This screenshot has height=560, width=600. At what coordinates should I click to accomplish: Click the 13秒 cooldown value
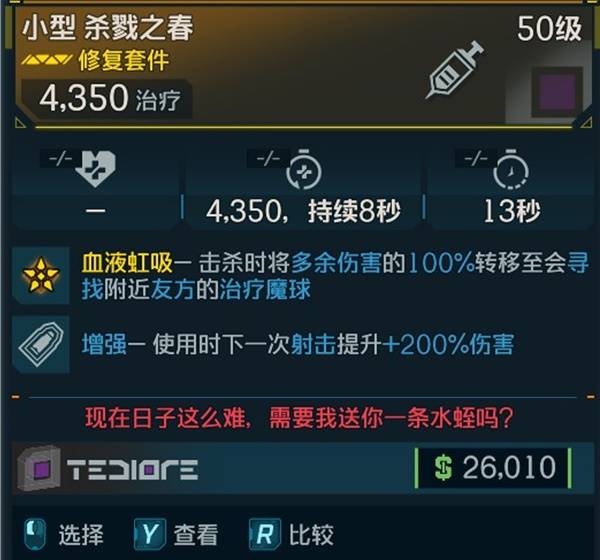click(512, 211)
